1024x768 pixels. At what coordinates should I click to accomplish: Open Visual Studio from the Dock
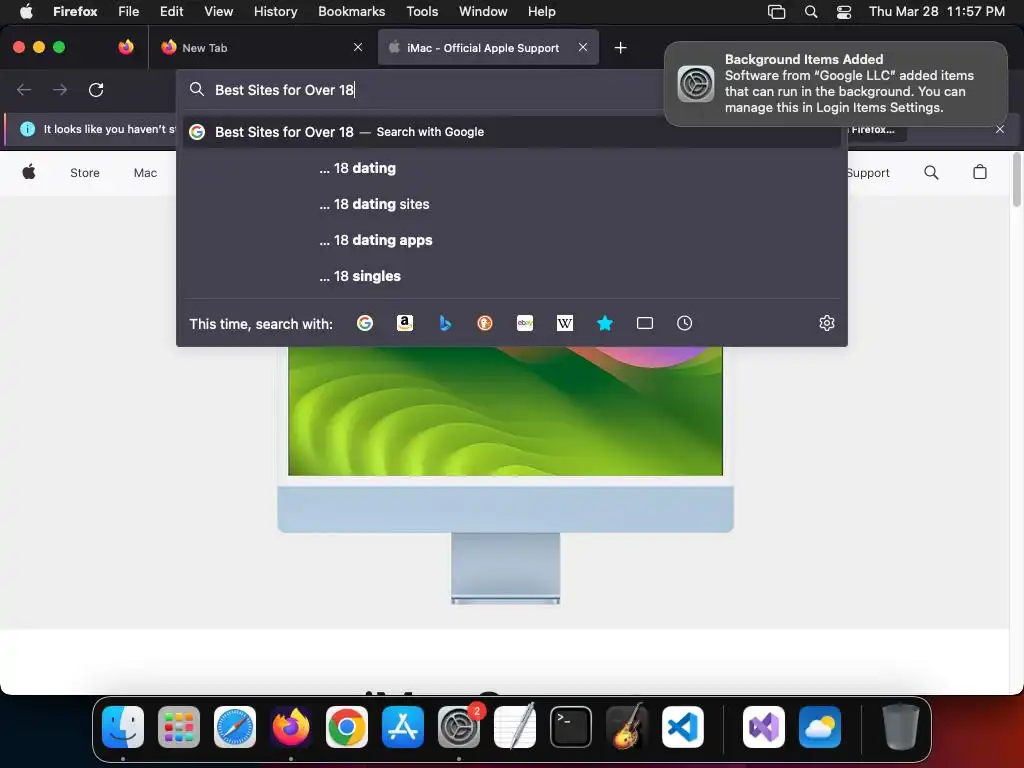[764, 727]
